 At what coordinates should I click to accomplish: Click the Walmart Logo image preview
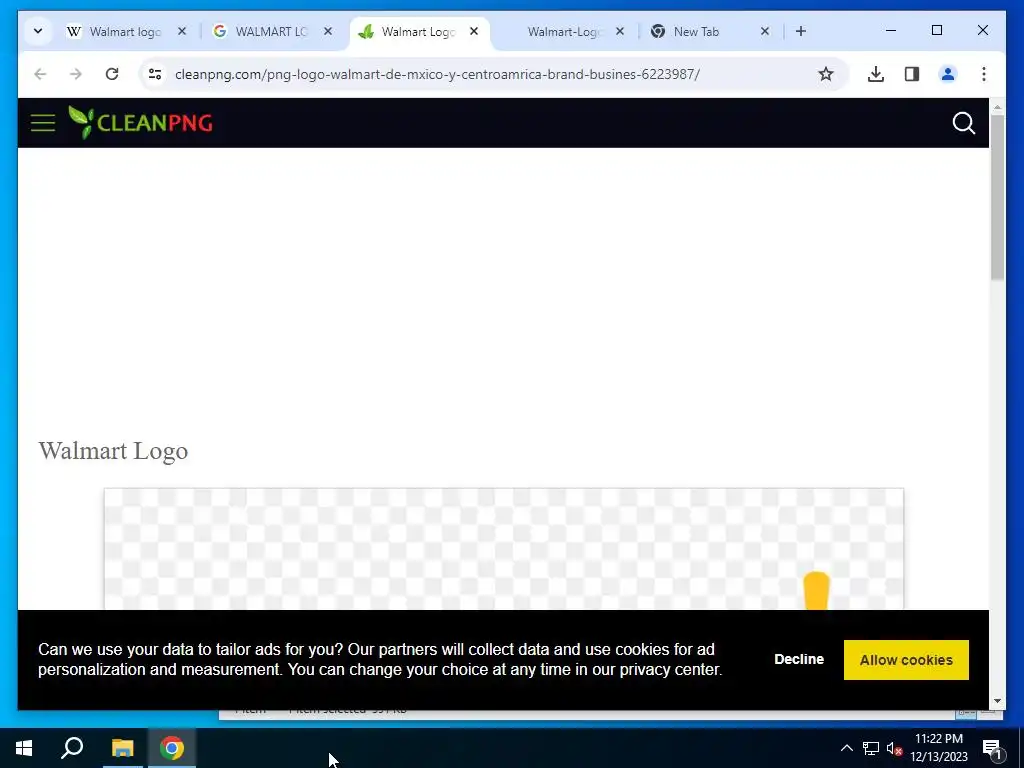coord(504,549)
